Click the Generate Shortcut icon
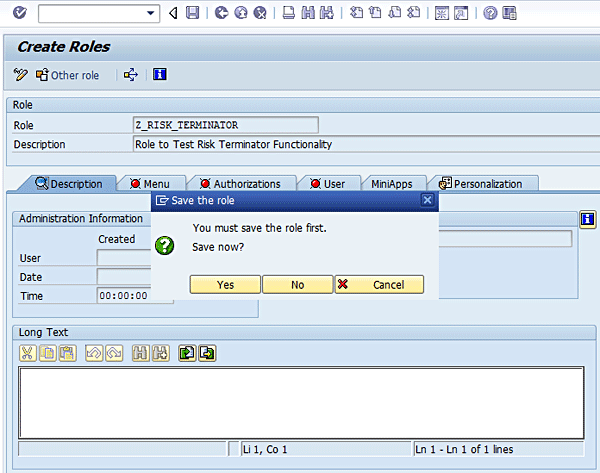Screen dimensions: 600x473 pos(461,13)
